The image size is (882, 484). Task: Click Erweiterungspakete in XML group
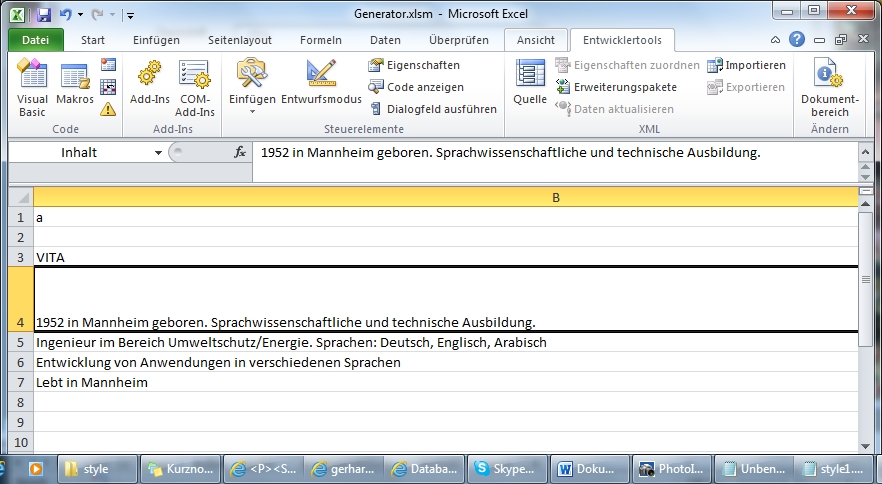616,87
